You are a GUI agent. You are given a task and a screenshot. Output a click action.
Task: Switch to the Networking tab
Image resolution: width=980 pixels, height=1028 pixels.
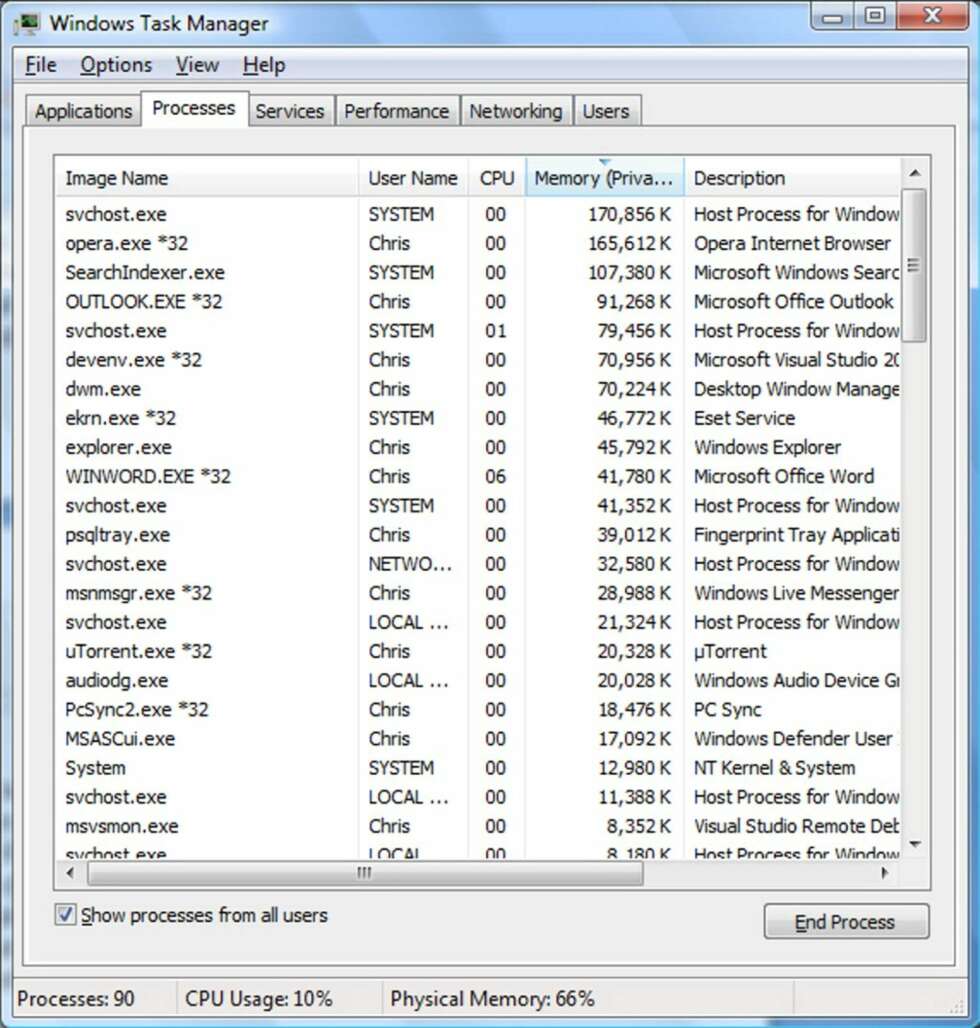tap(515, 111)
